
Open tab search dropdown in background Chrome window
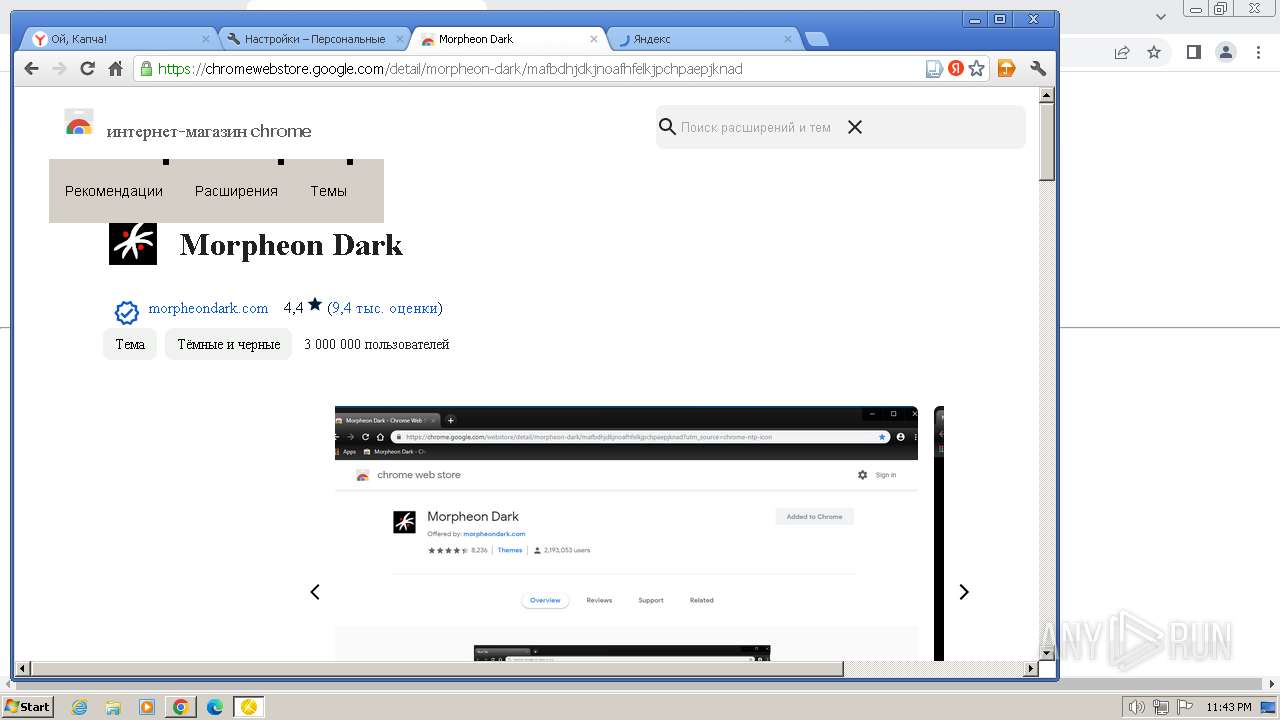pyautogui.click(x=1161, y=16)
